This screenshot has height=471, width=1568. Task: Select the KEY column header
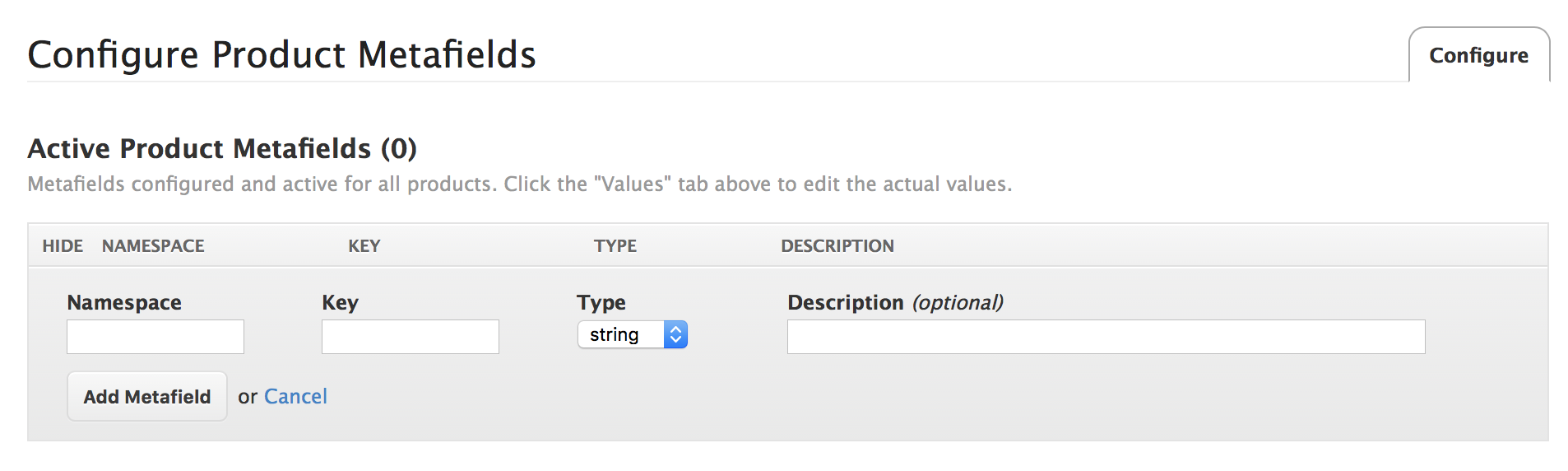[364, 246]
